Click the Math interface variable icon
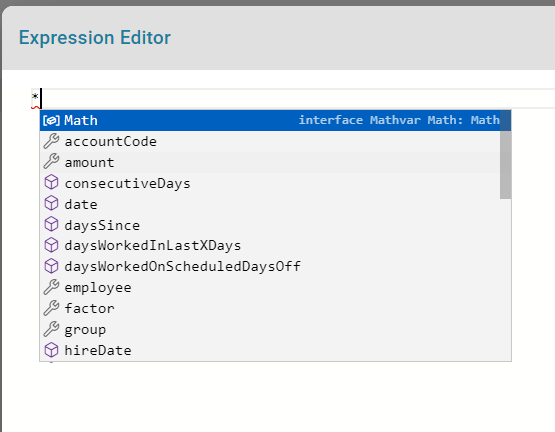555x432 pixels. pos(51,120)
